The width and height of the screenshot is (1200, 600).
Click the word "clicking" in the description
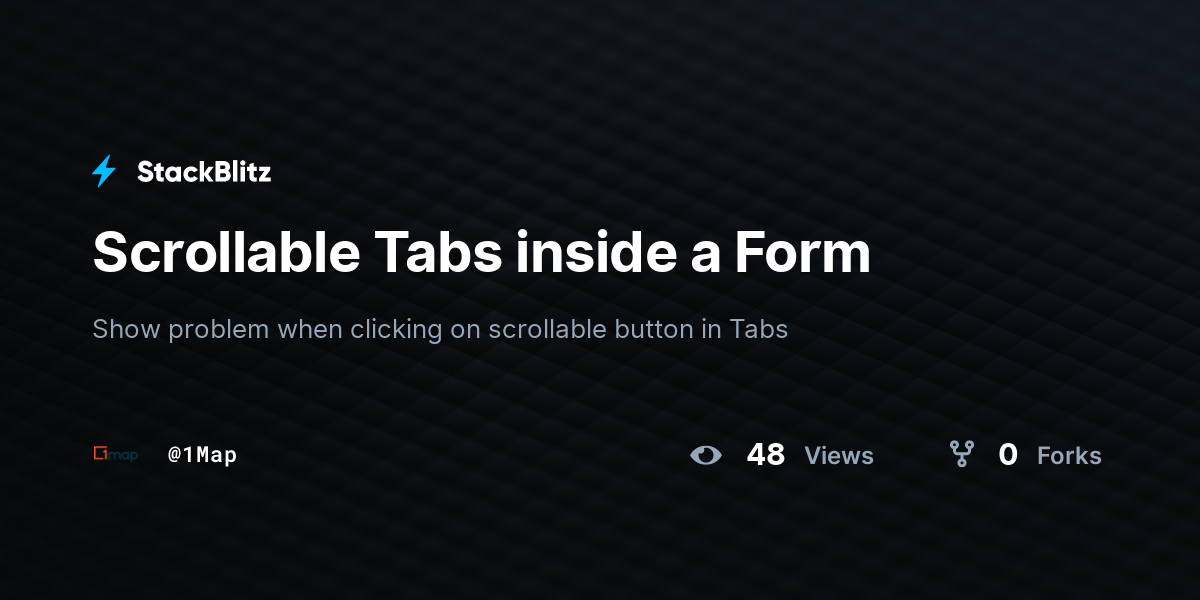click(x=397, y=329)
